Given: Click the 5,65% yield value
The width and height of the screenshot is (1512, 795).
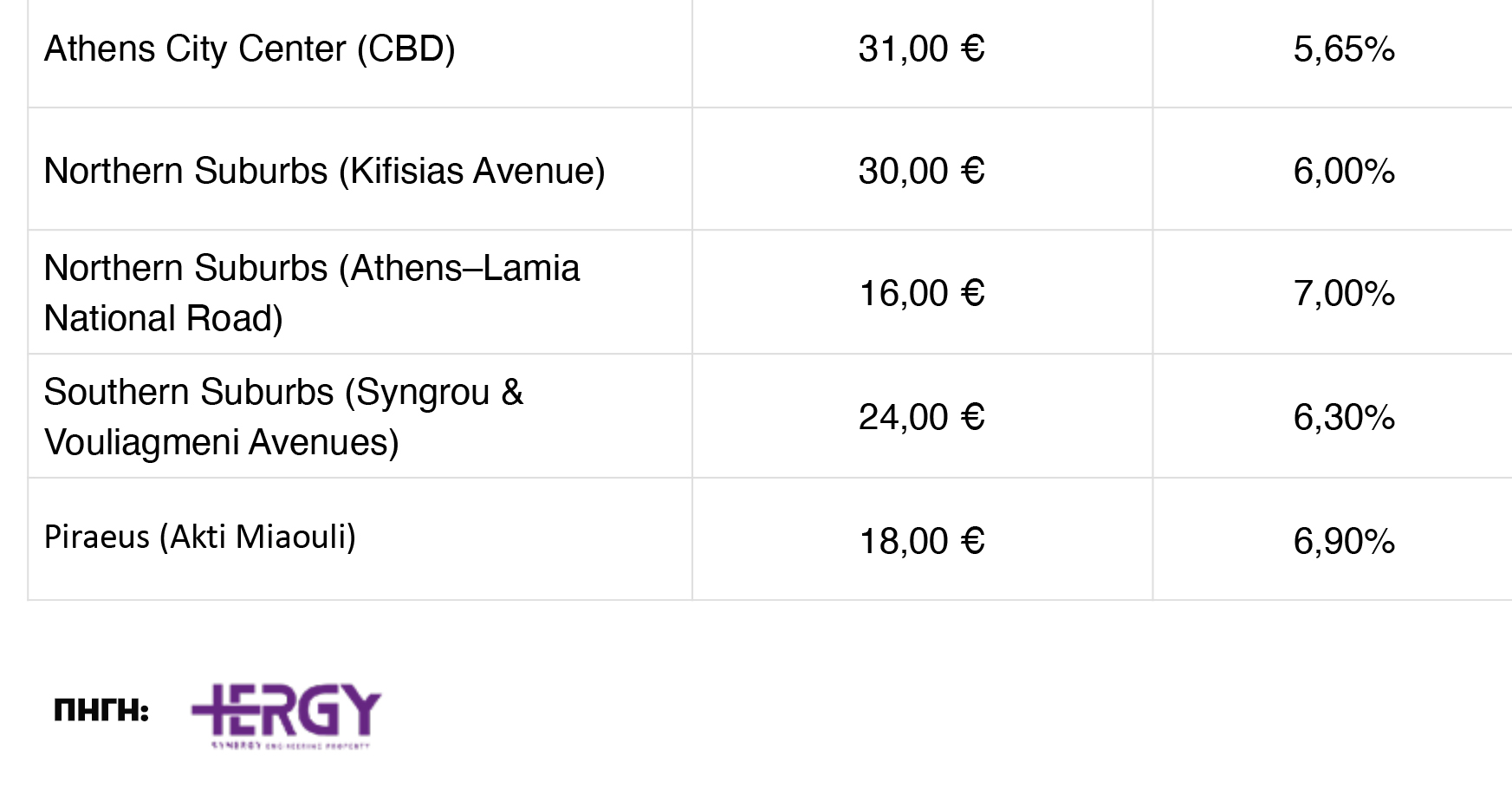Looking at the screenshot, I should (x=1344, y=49).
